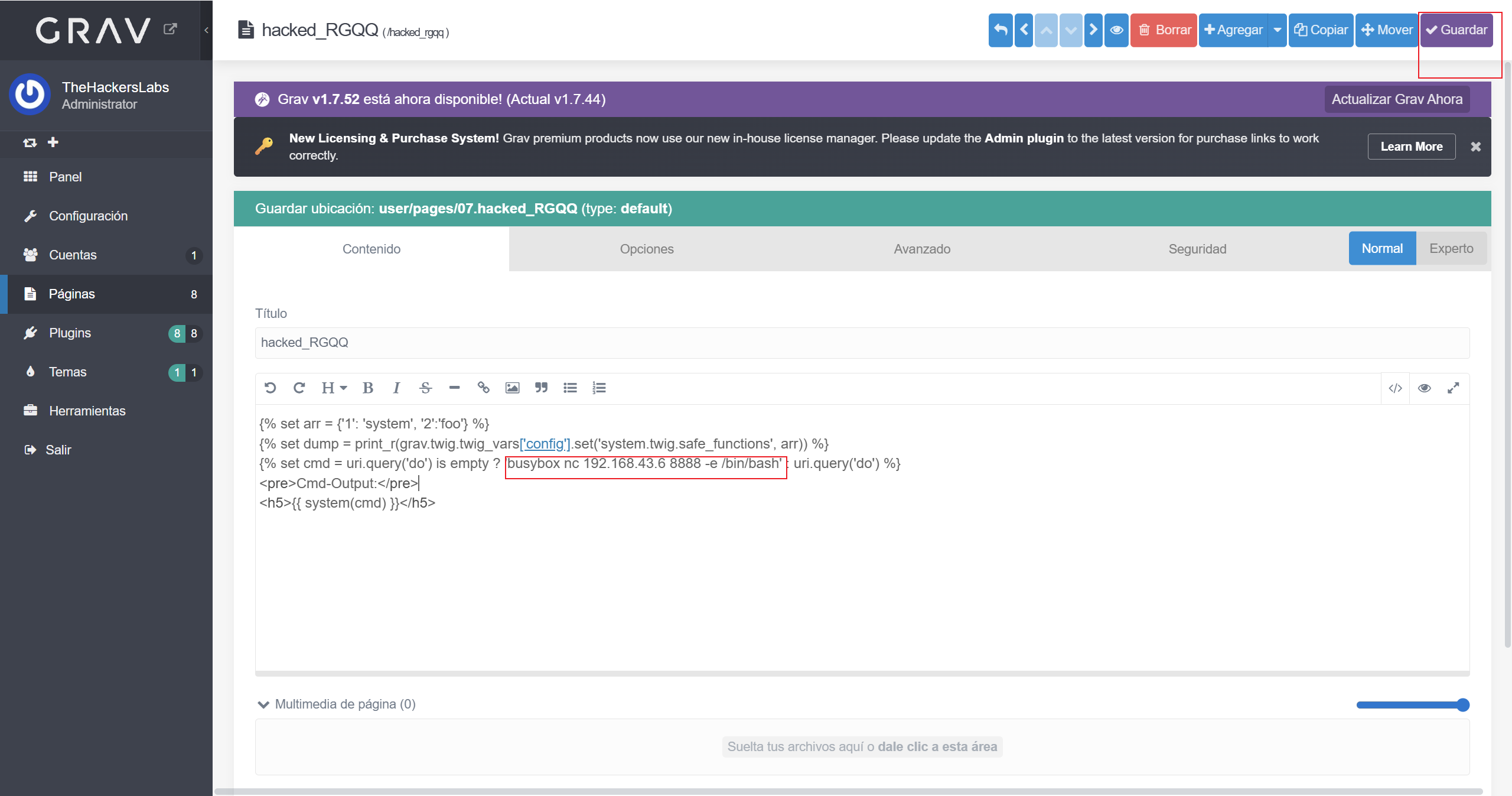Open the Grav site external link icon
This screenshot has height=796, width=1512.
coord(170,29)
